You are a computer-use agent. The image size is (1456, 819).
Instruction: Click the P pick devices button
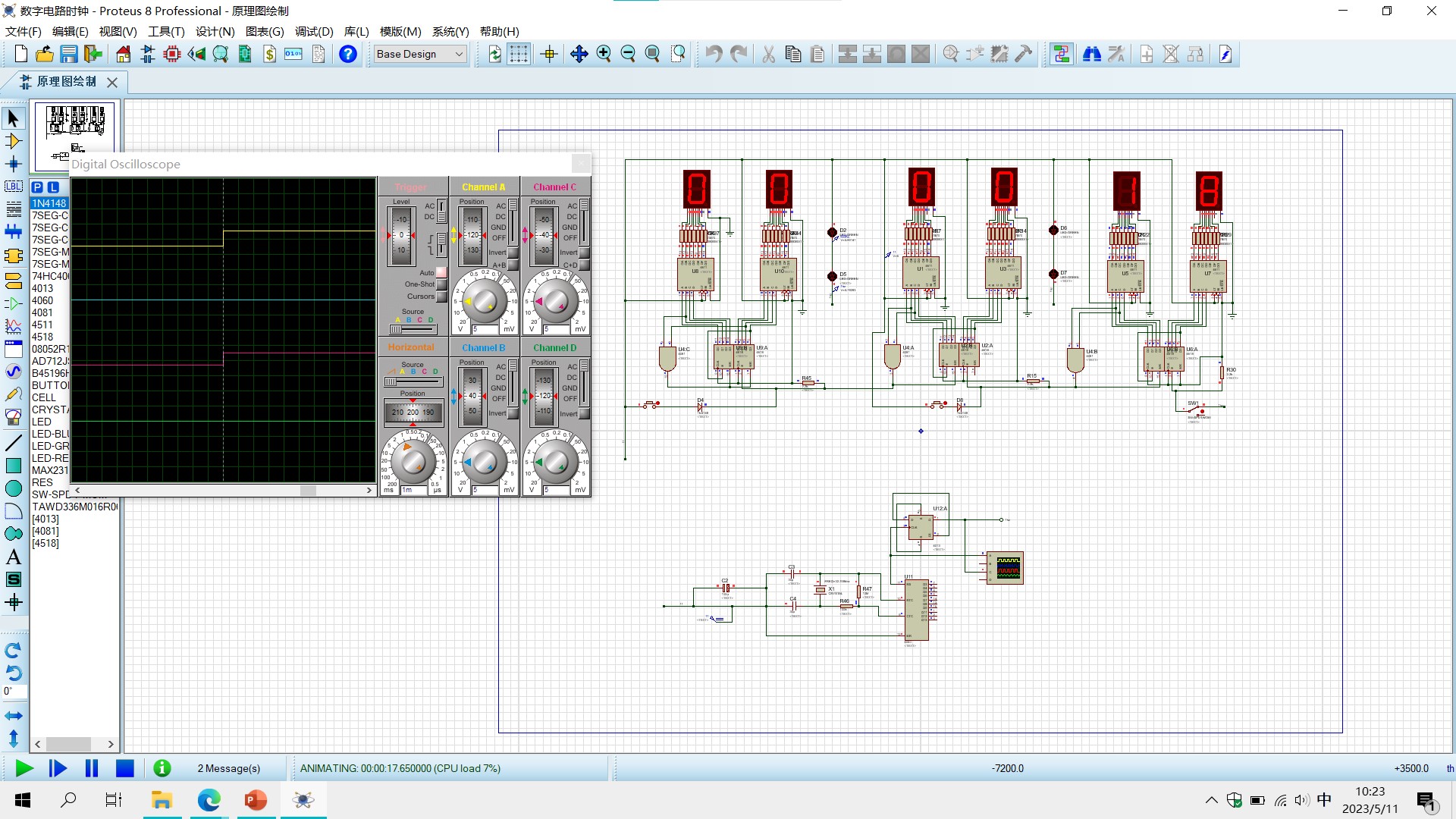(x=37, y=187)
